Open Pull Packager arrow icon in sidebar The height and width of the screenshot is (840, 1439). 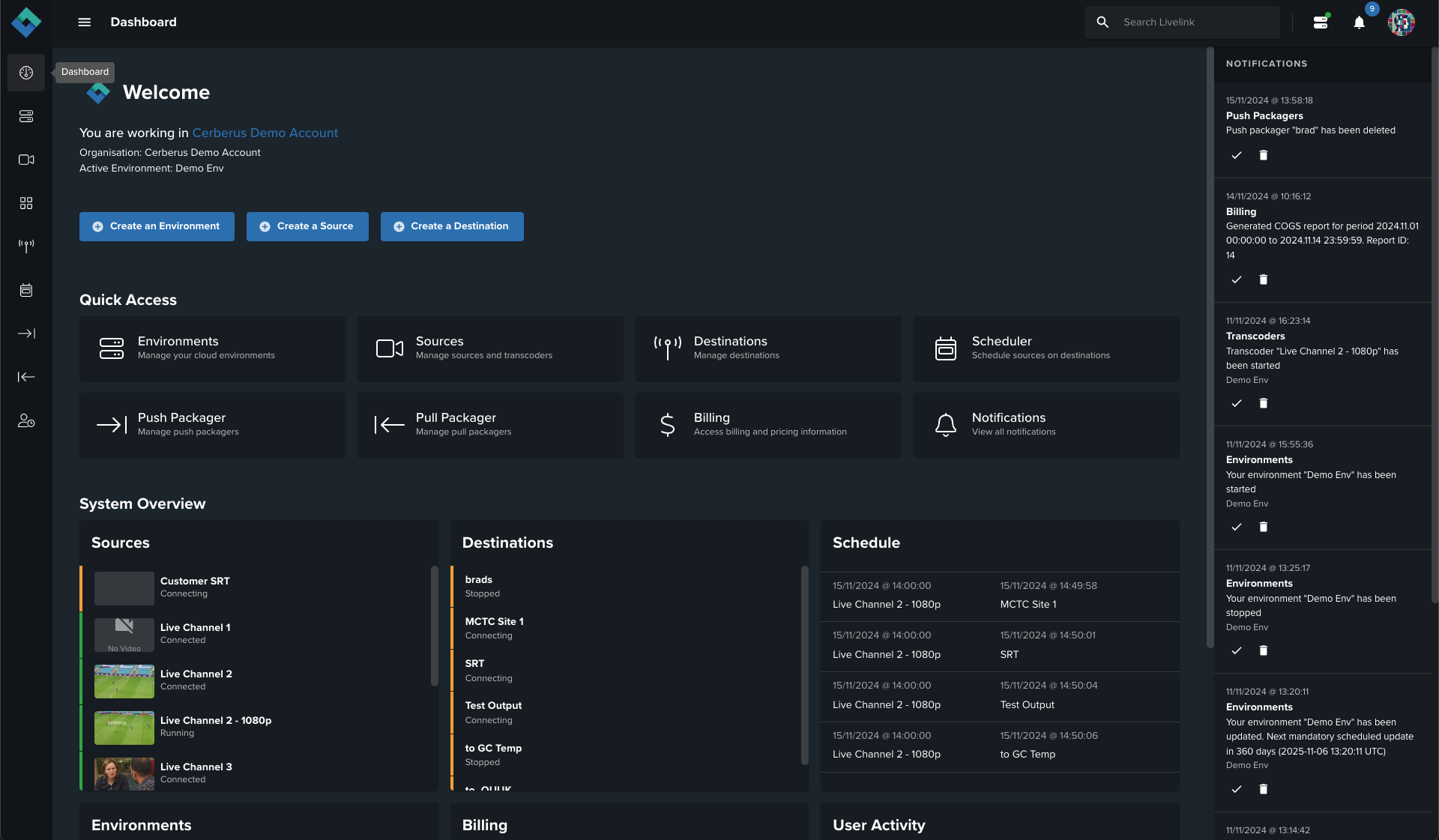(x=26, y=377)
